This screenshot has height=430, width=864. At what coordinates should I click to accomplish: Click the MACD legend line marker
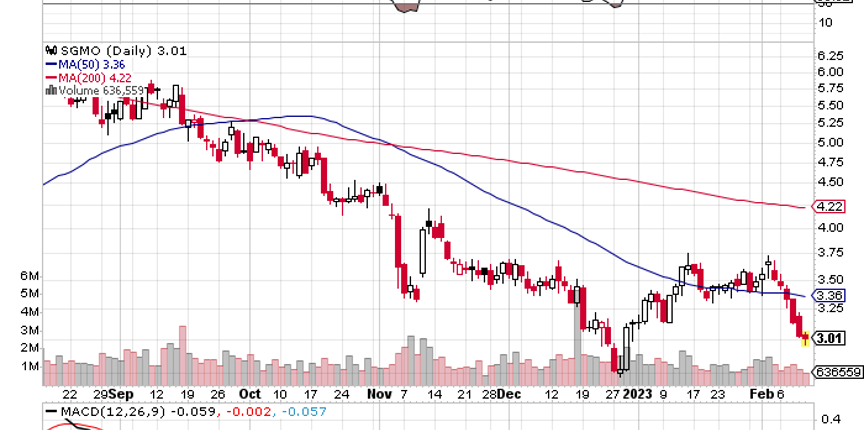pyautogui.click(x=52, y=412)
